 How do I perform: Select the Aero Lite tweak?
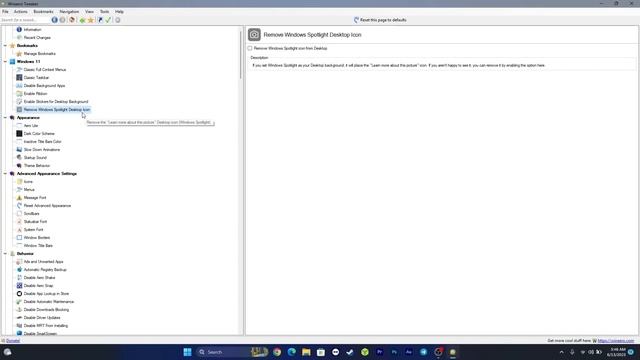tap(31, 126)
